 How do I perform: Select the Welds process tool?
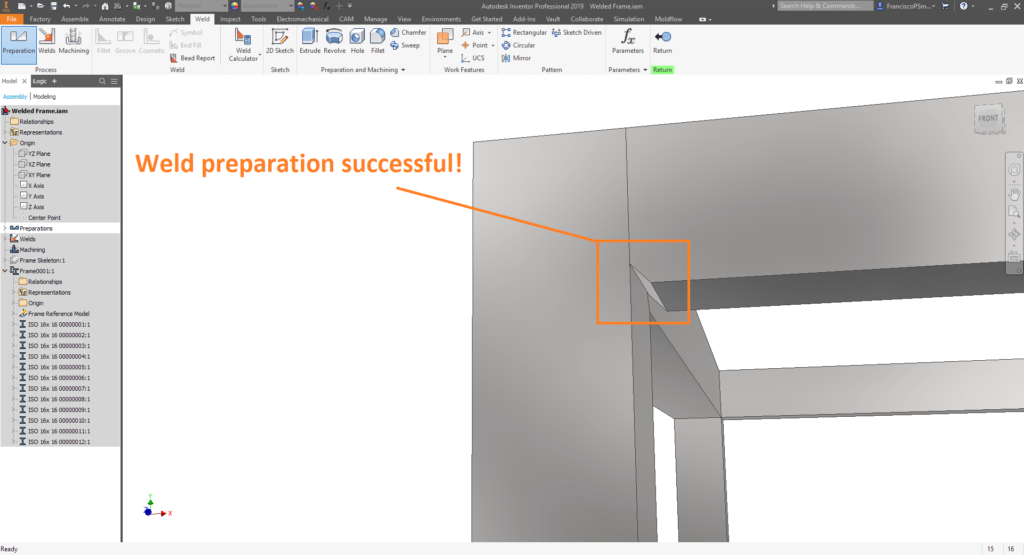coord(47,42)
